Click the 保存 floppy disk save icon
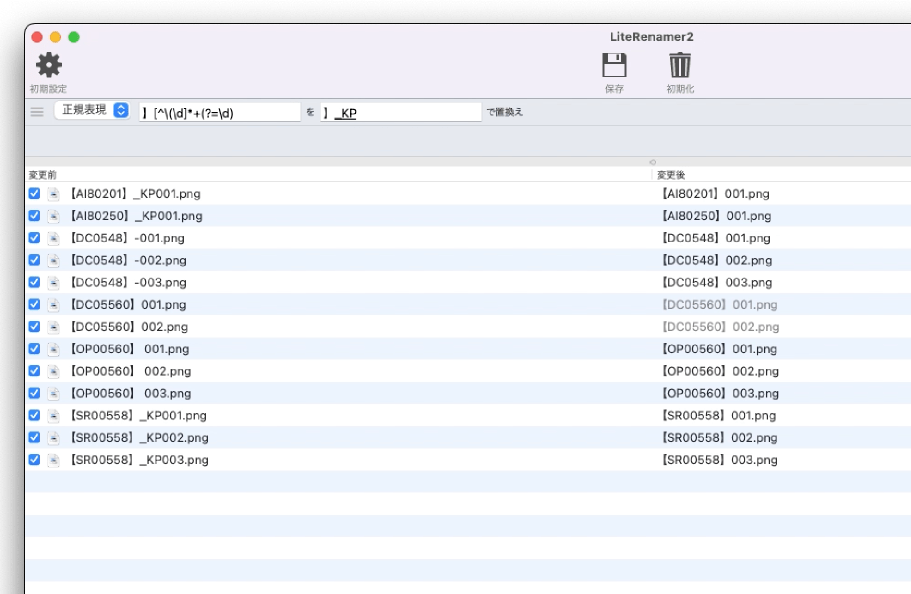 (614, 66)
